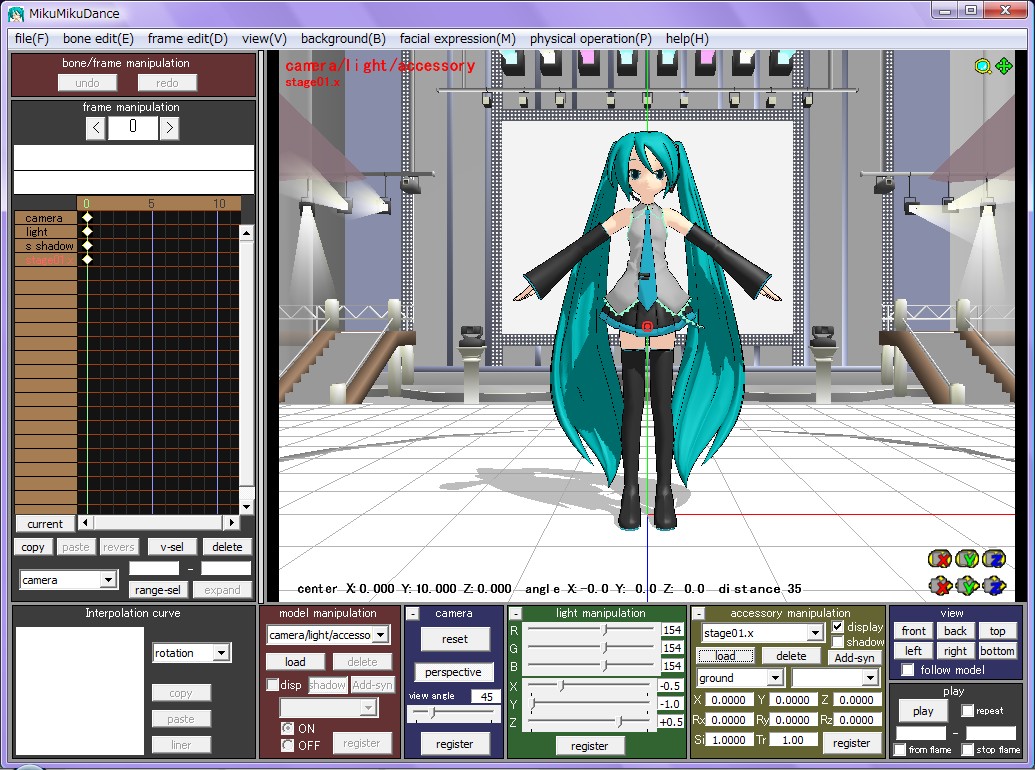Select the ON radio button

pyautogui.click(x=287, y=728)
